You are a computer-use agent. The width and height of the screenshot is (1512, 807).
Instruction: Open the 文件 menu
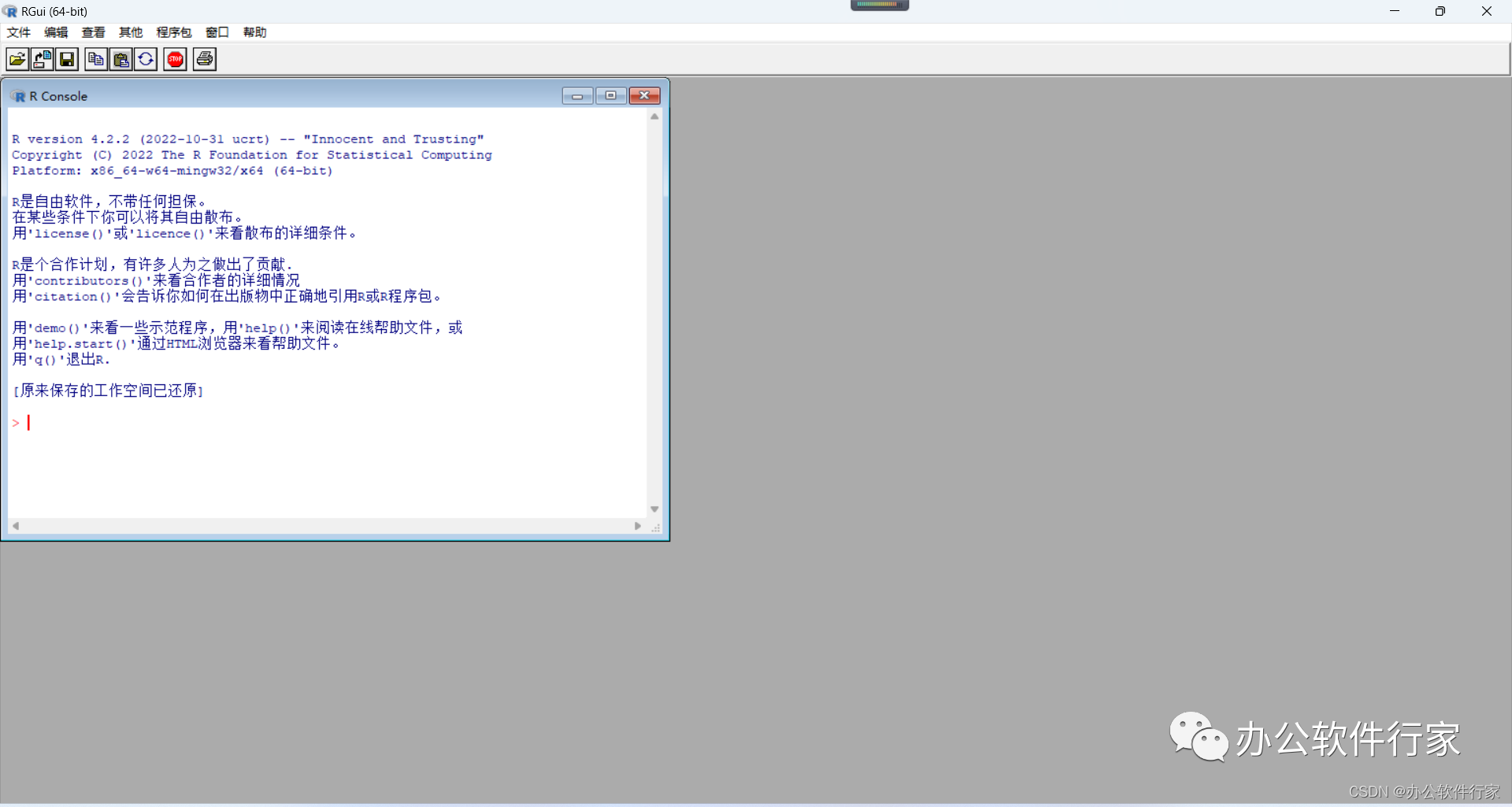[18, 32]
